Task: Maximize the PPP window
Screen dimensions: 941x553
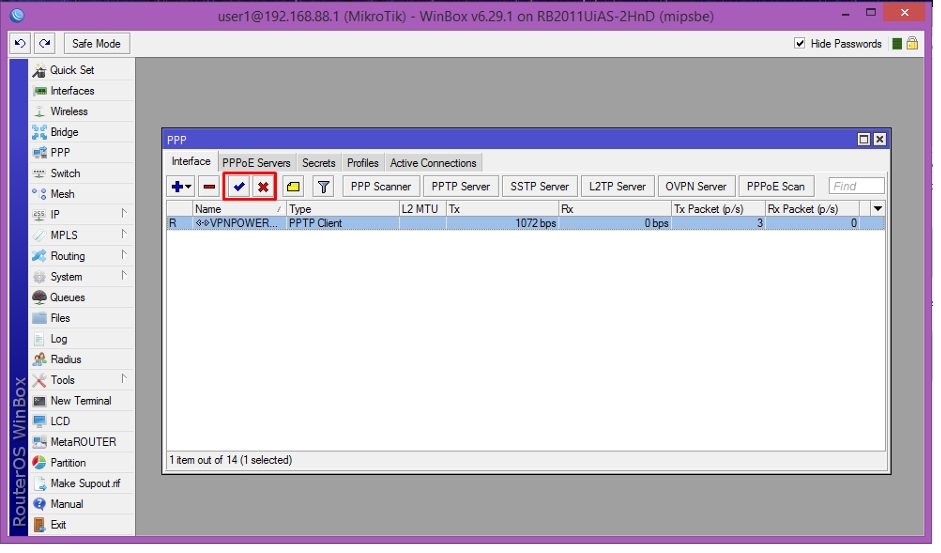Action: (x=864, y=140)
